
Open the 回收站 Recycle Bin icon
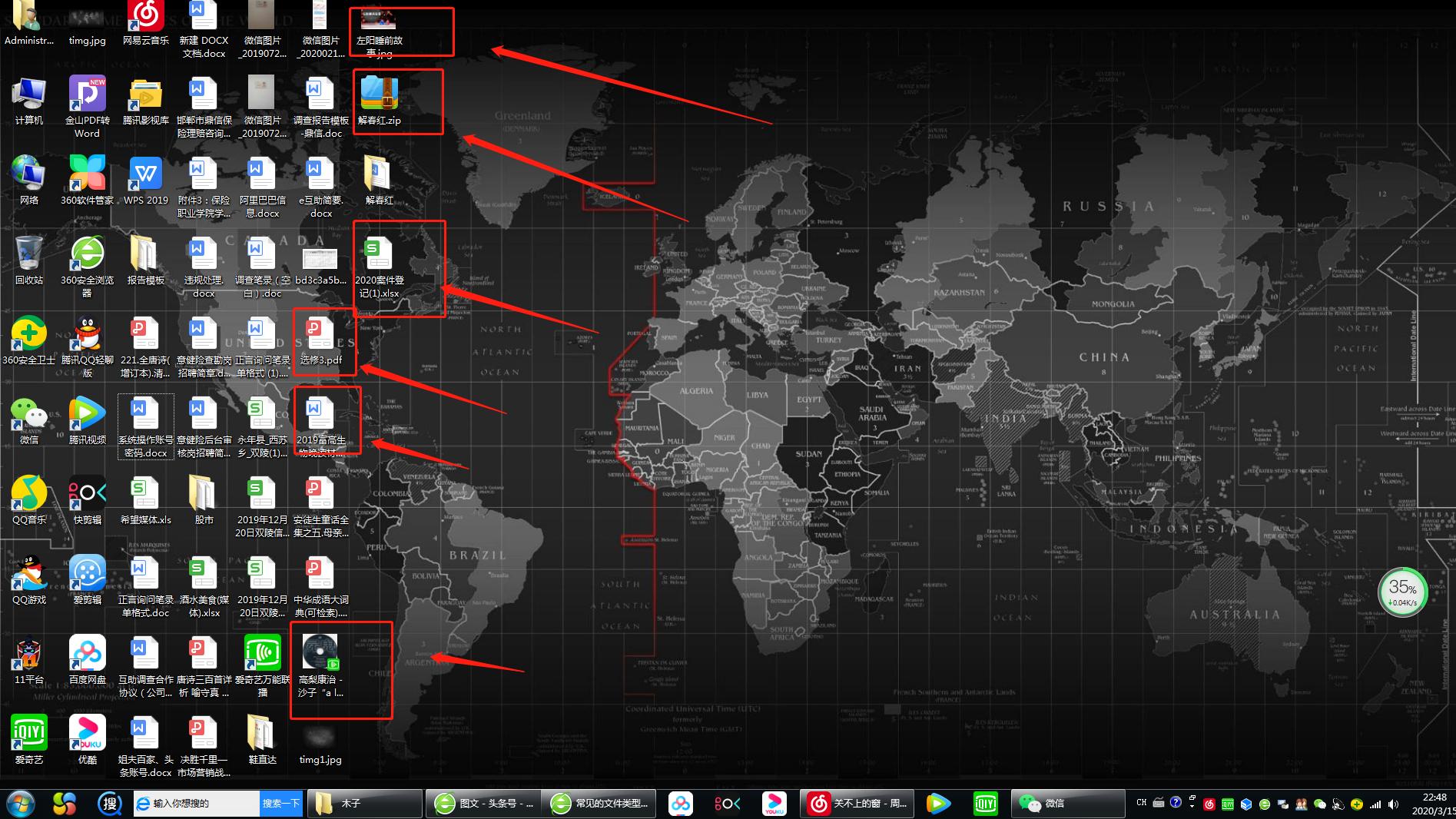[29, 254]
